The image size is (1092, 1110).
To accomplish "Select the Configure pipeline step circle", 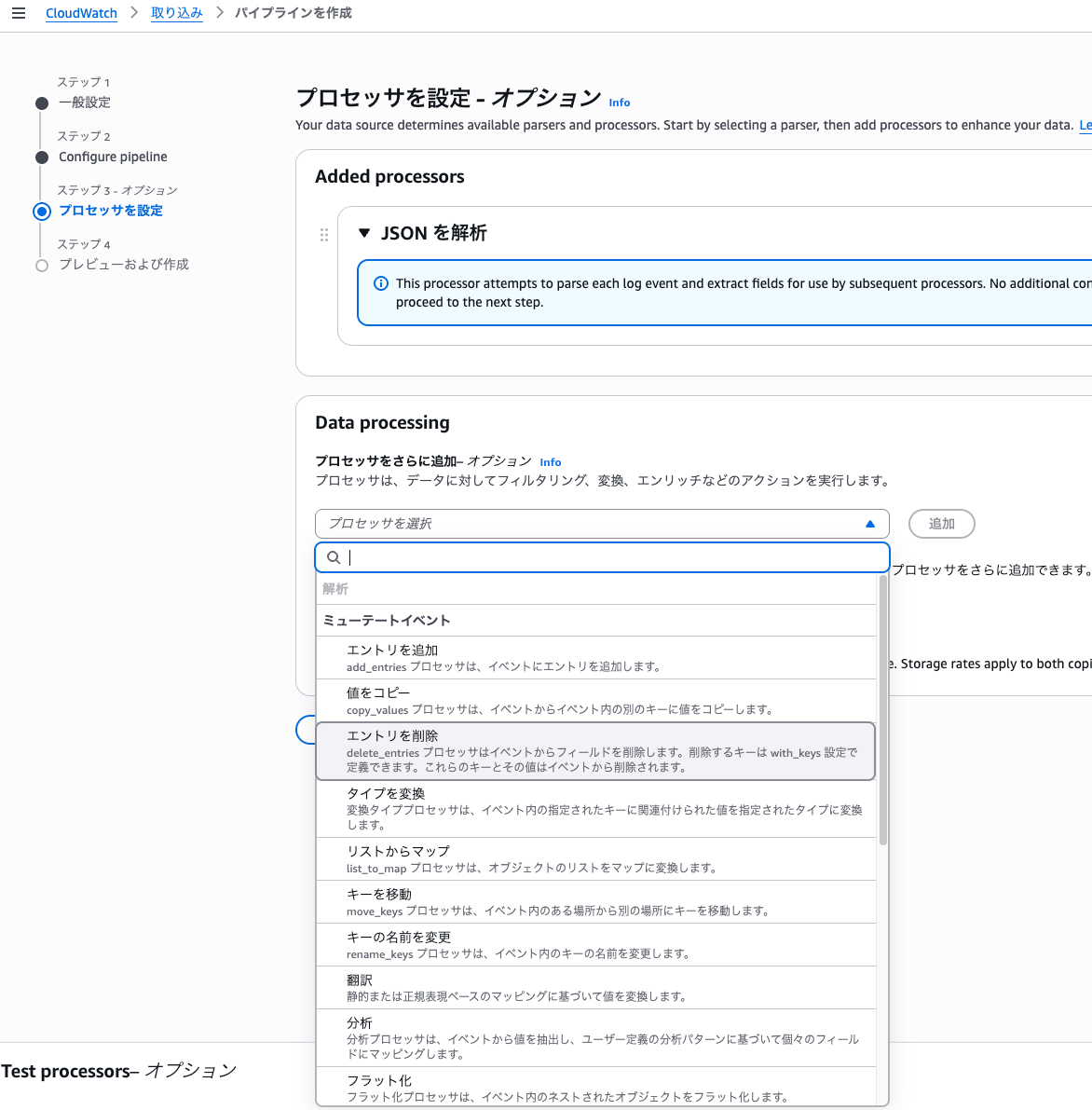I will (41, 157).
